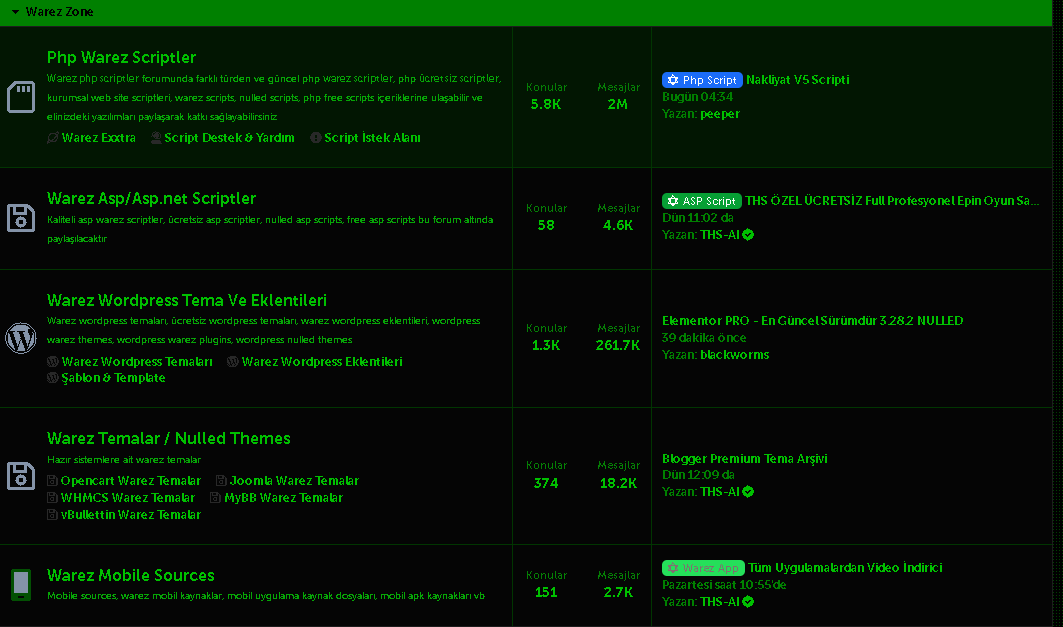Open WHMCS Warez Temalar subforum
1063x627 pixels.
127,498
